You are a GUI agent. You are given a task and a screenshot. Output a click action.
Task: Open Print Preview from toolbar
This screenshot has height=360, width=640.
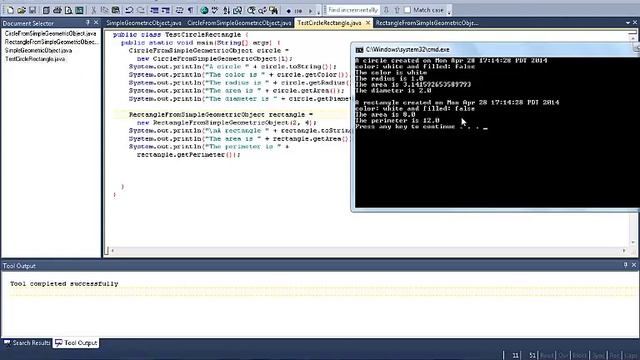[x=68, y=10]
